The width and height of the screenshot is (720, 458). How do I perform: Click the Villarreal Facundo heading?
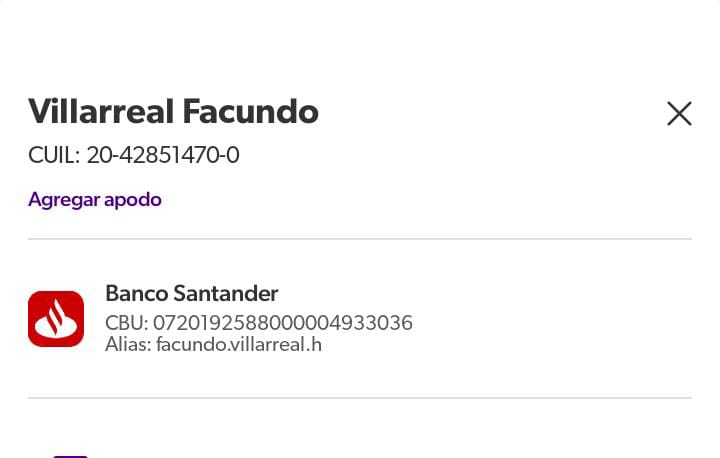(x=173, y=111)
